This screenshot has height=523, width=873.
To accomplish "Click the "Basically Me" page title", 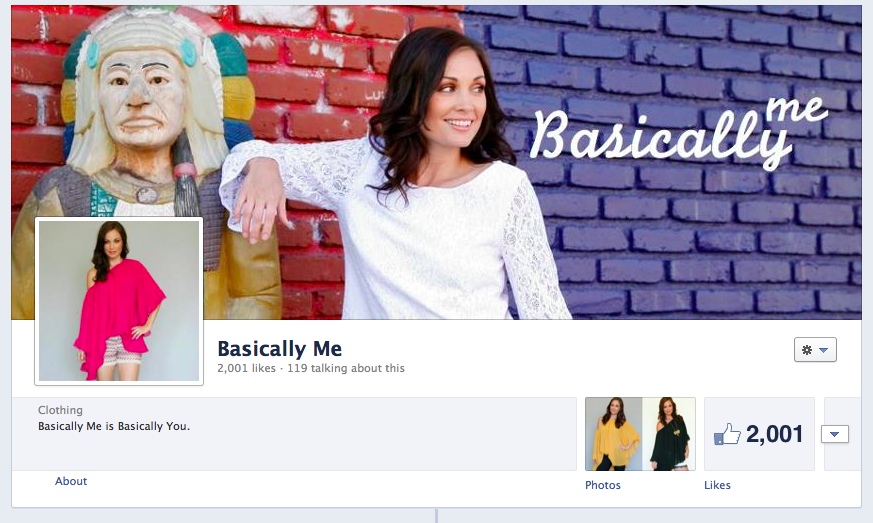I will (279, 349).
